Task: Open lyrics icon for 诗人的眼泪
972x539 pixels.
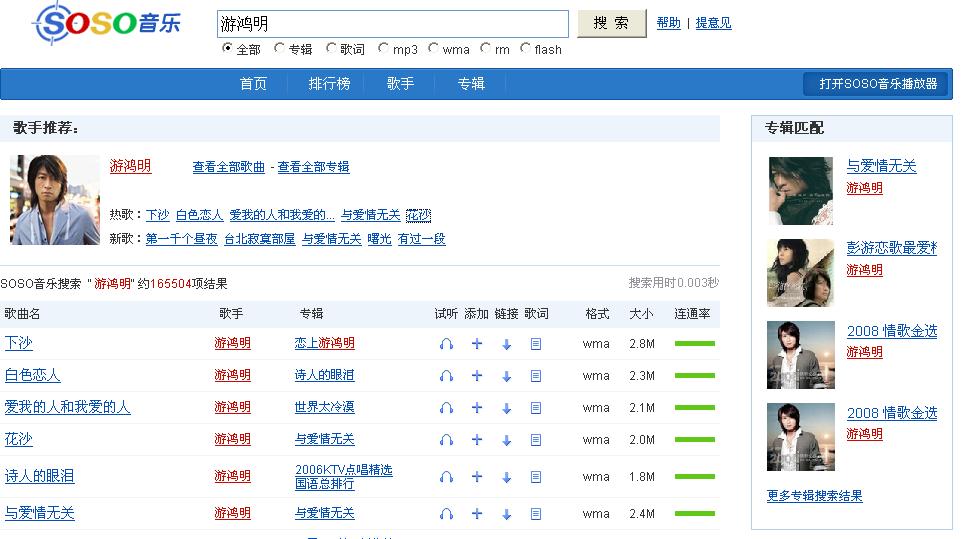Action: (x=536, y=477)
